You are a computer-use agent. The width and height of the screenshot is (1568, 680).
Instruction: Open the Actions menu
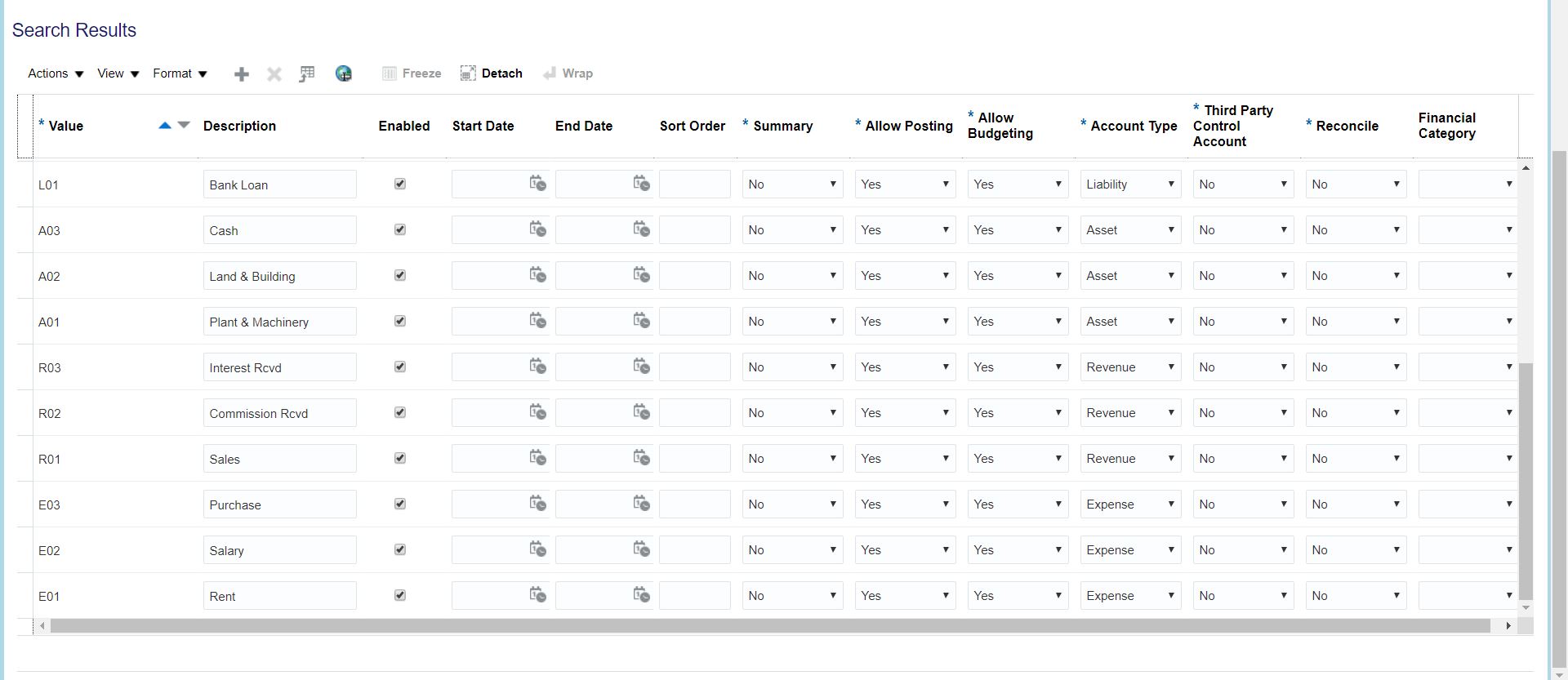(x=56, y=73)
